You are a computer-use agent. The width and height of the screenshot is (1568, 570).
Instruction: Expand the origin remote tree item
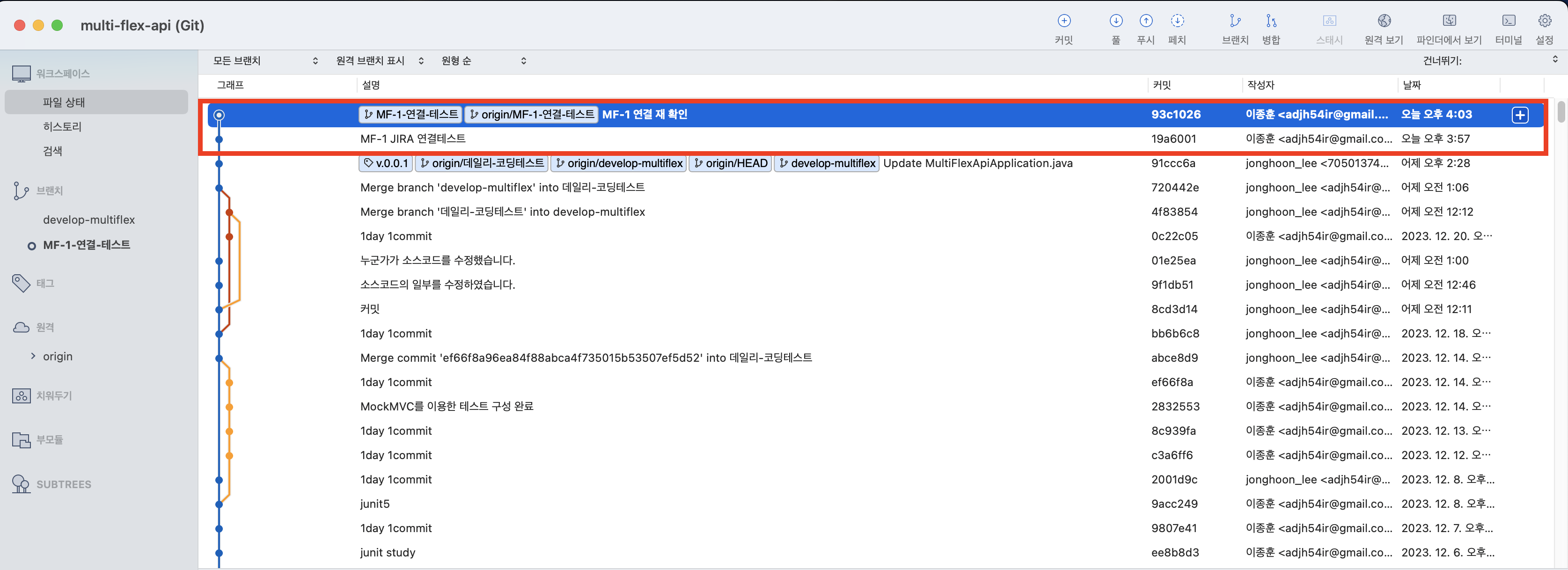point(34,356)
